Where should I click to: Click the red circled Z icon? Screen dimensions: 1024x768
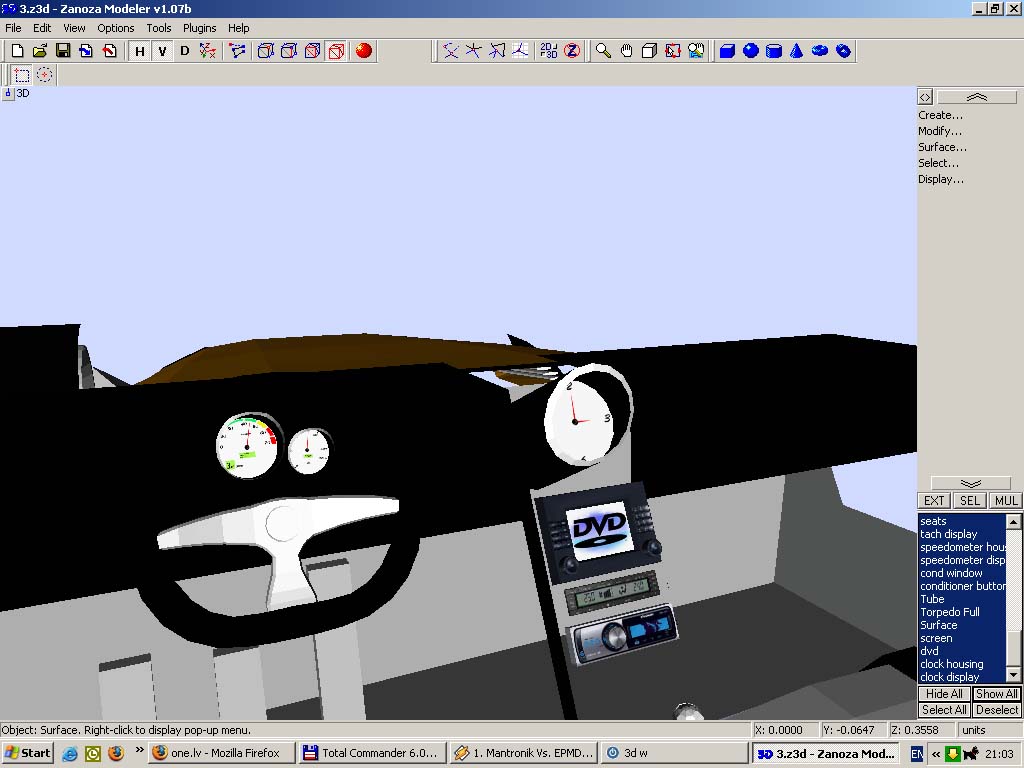[572, 51]
